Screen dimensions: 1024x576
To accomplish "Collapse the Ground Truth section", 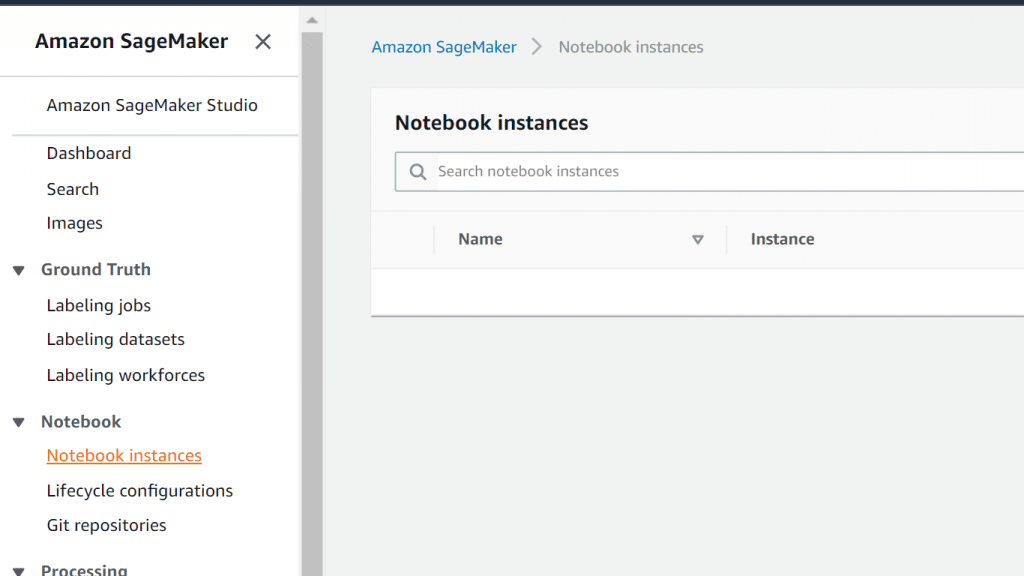I will click(18, 270).
